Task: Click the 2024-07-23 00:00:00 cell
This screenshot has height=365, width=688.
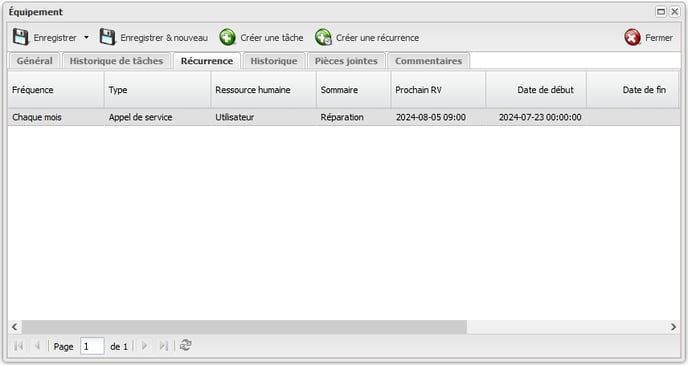Action: pos(536,117)
